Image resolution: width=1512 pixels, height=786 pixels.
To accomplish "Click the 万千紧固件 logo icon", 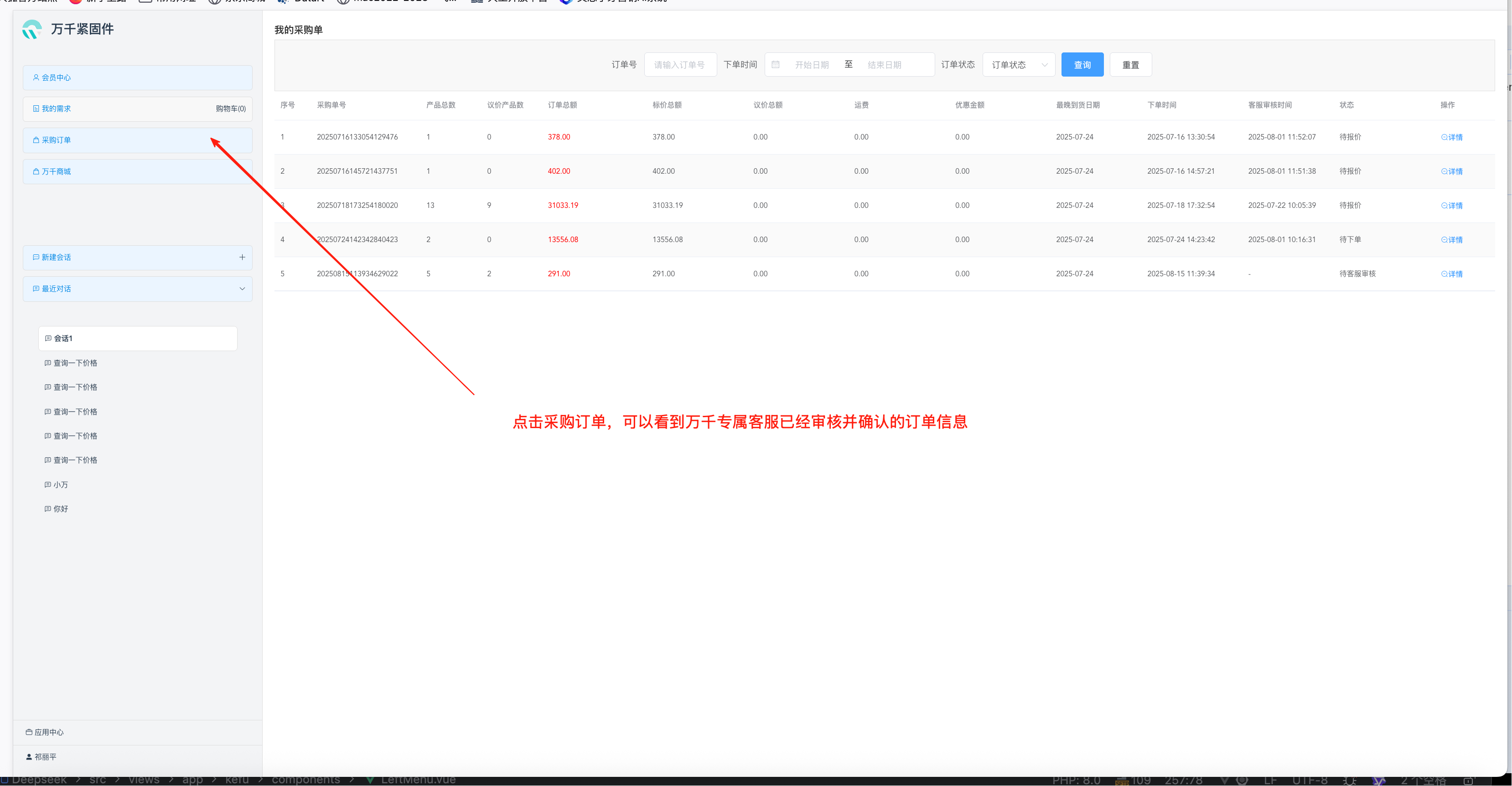I will pyautogui.click(x=32, y=29).
